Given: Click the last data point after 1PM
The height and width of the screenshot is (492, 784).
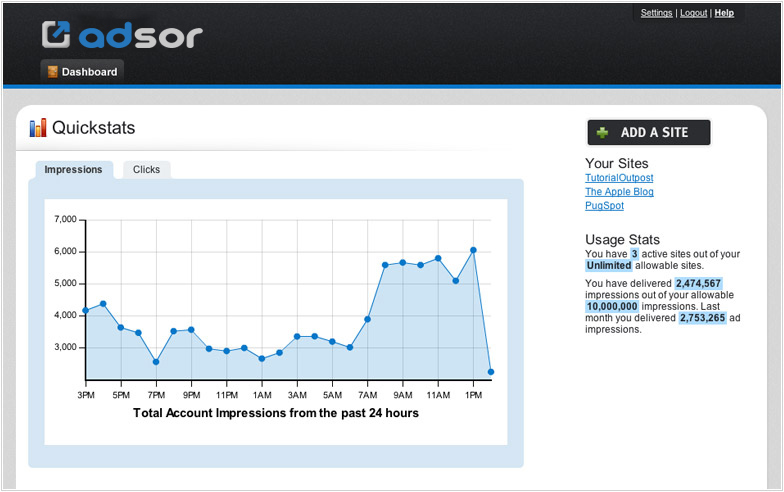Looking at the screenshot, I should point(491,372).
